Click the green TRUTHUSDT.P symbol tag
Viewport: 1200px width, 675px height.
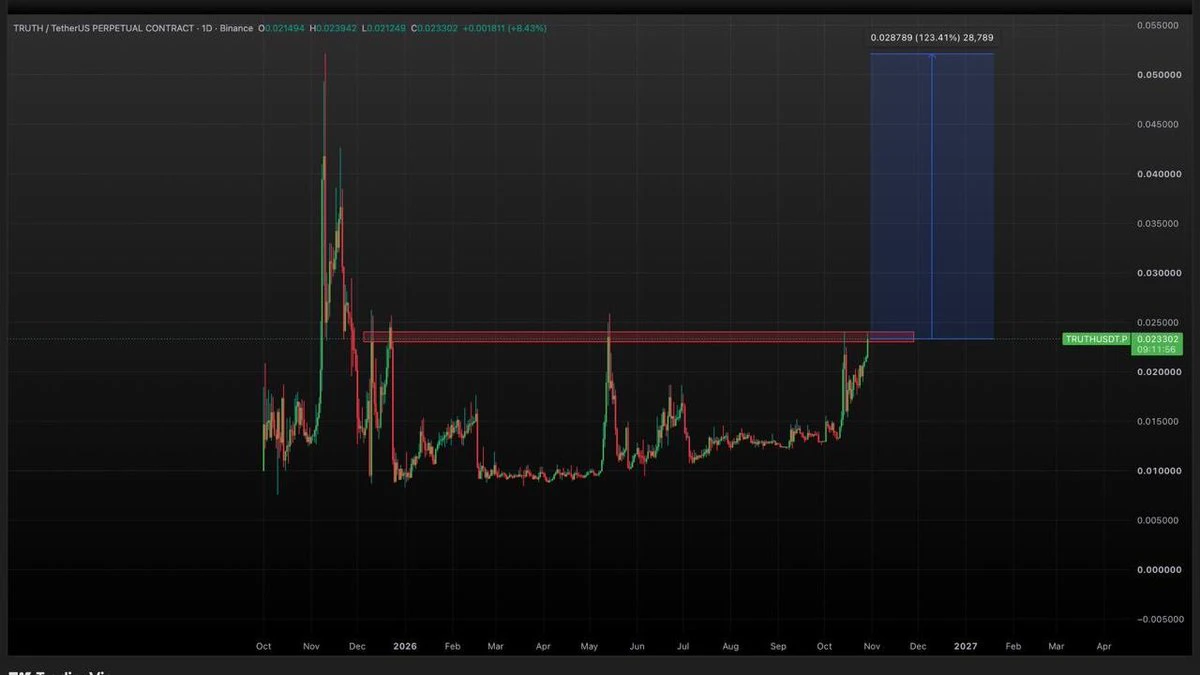1095,340
